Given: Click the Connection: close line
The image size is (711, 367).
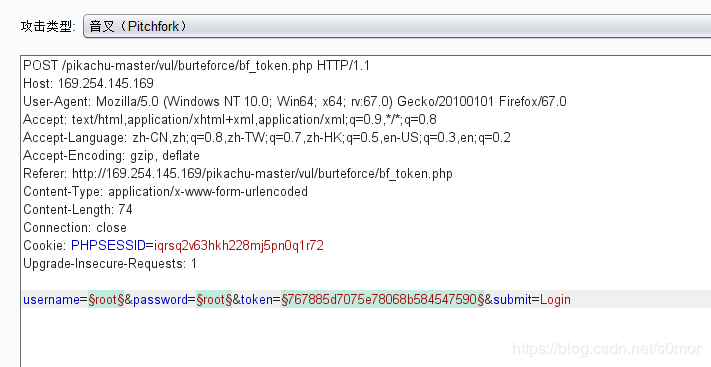Looking at the screenshot, I should tap(75, 227).
